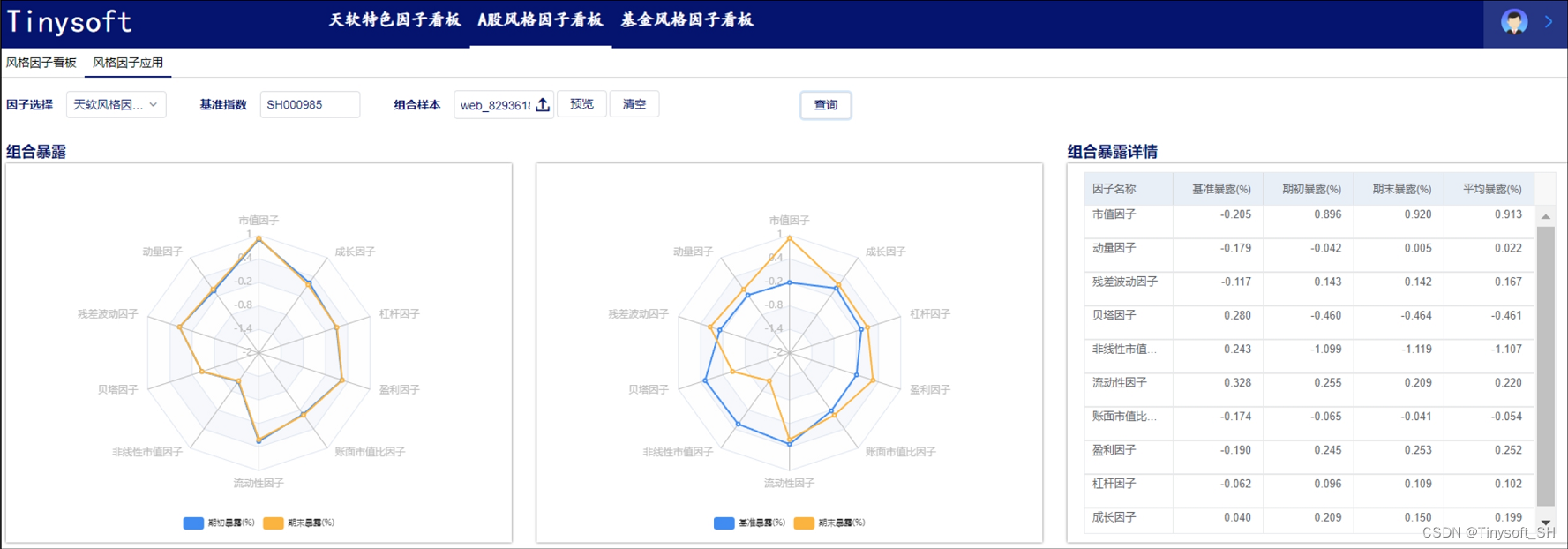Click the 市值因子 axis label in the left radar chart
Image resolution: width=1568 pixels, height=549 pixels.
coord(259,221)
